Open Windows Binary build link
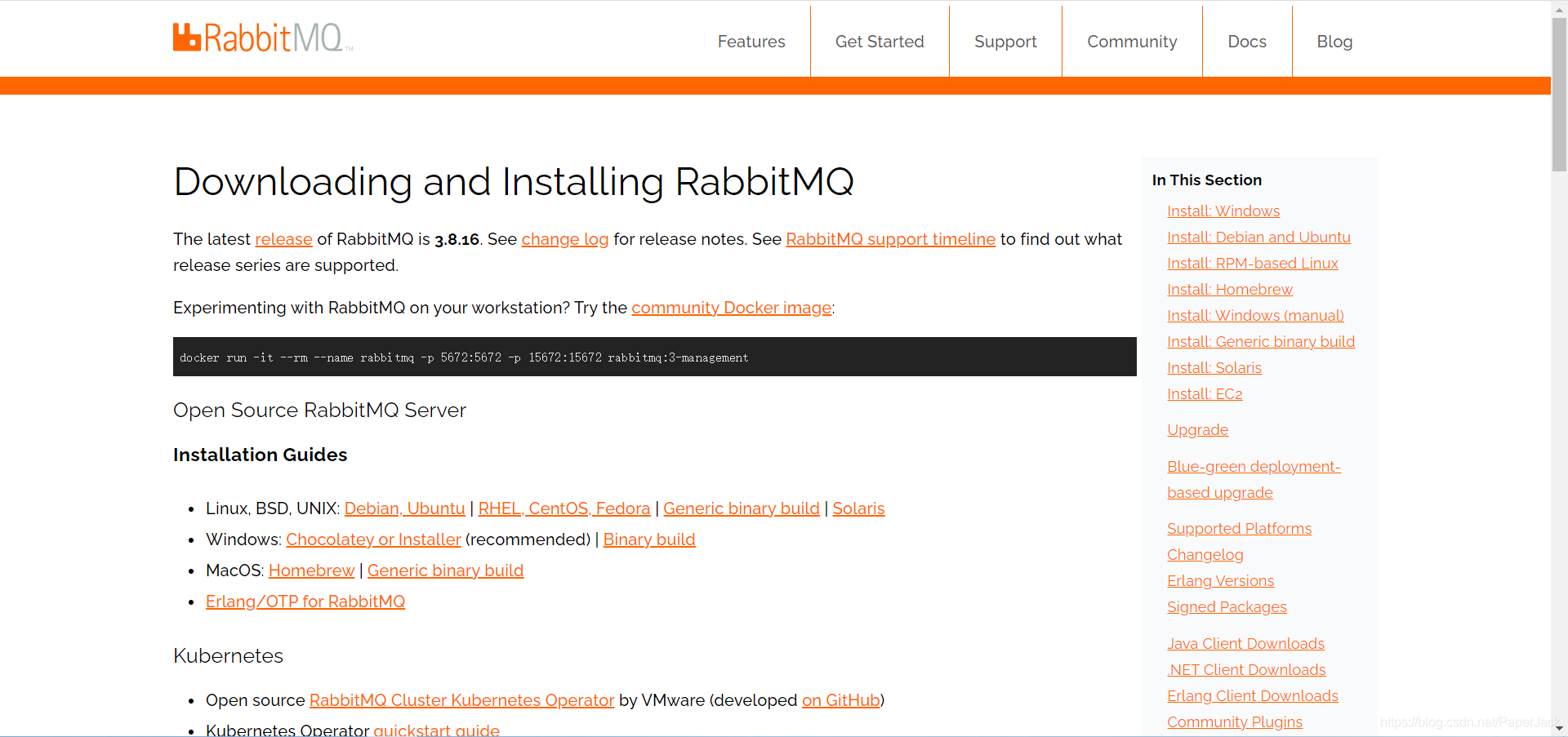Screen dimensions: 1568x737 coord(649,539)
